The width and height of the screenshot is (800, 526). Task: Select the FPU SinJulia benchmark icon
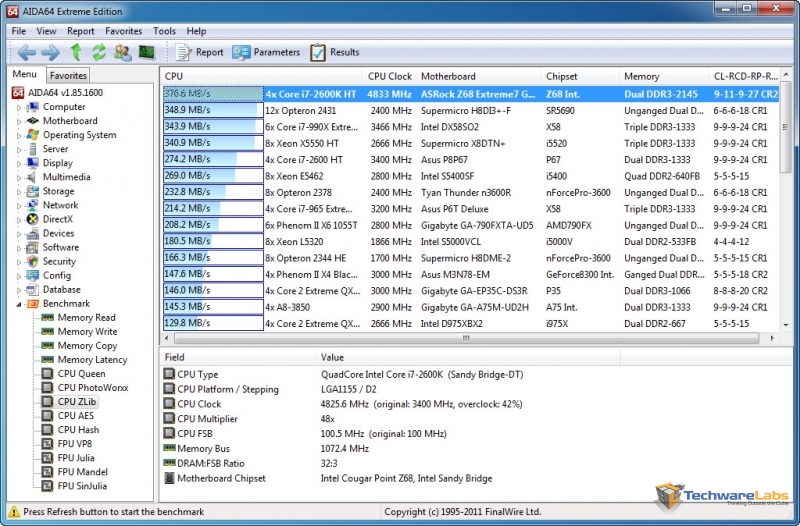click(47, 486)
